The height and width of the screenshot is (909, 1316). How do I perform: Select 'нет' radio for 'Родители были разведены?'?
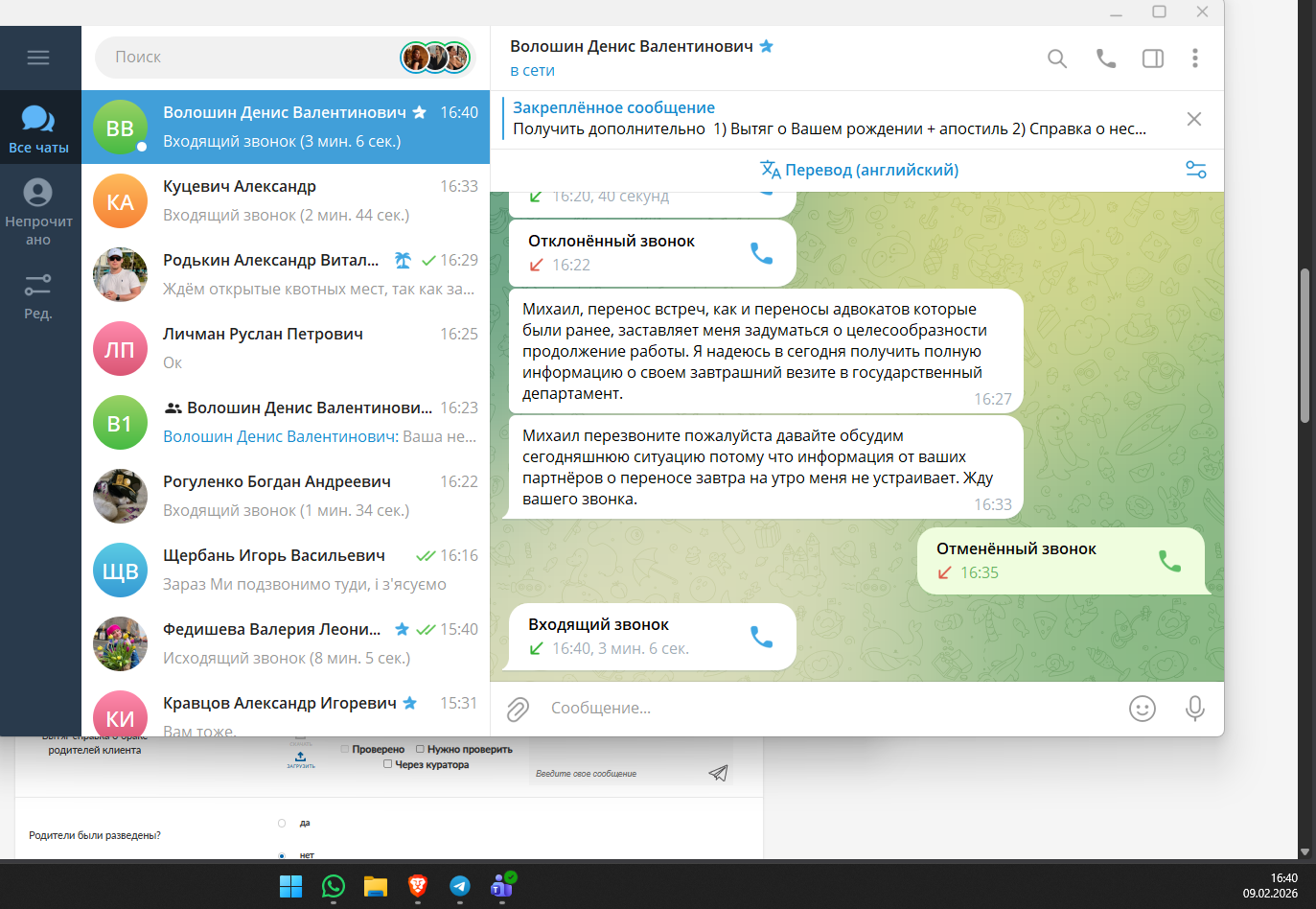tap(282, 855)
